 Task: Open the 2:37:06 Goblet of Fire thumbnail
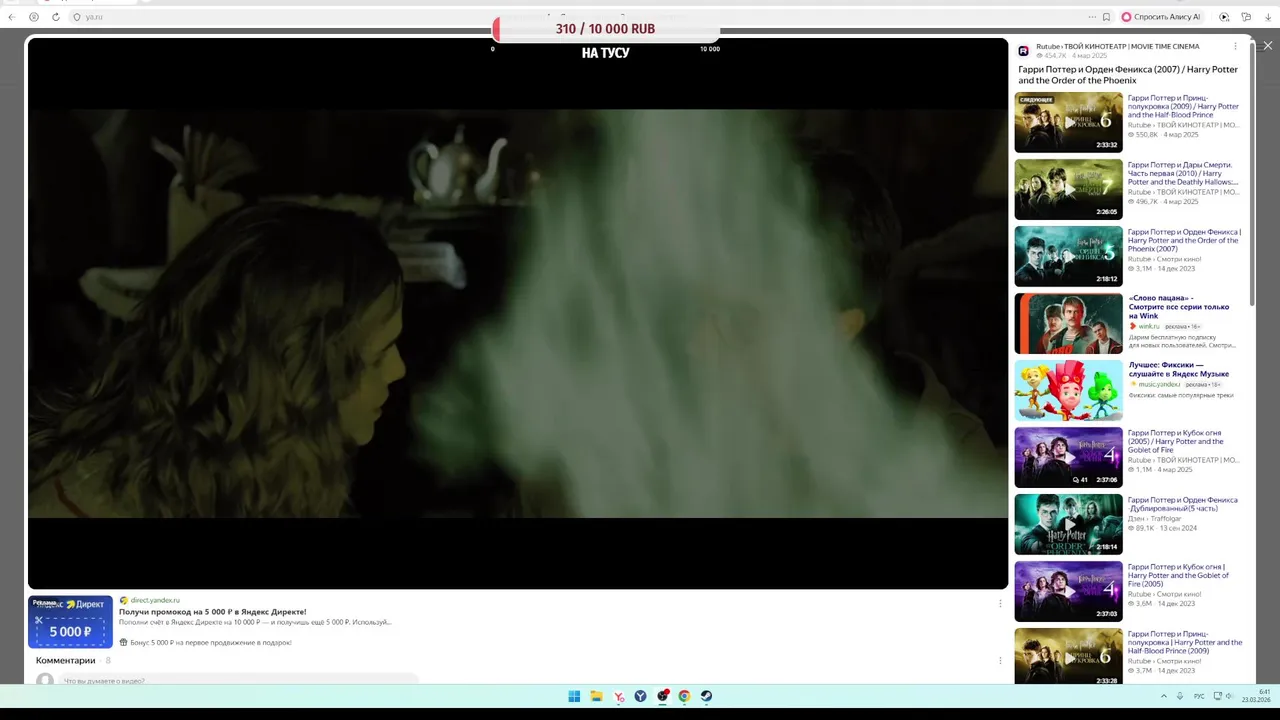(x=1068, y=457)
